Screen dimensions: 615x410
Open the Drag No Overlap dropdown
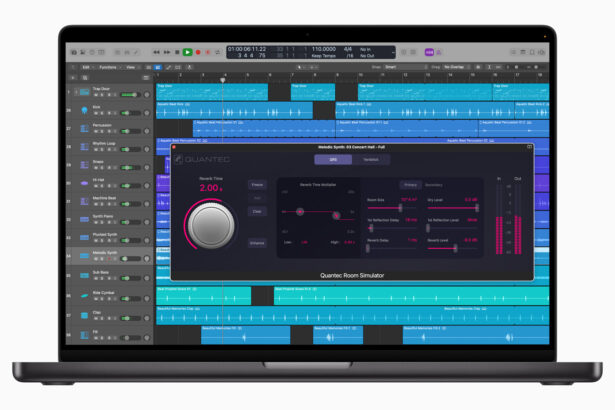(x=457, y=67)
